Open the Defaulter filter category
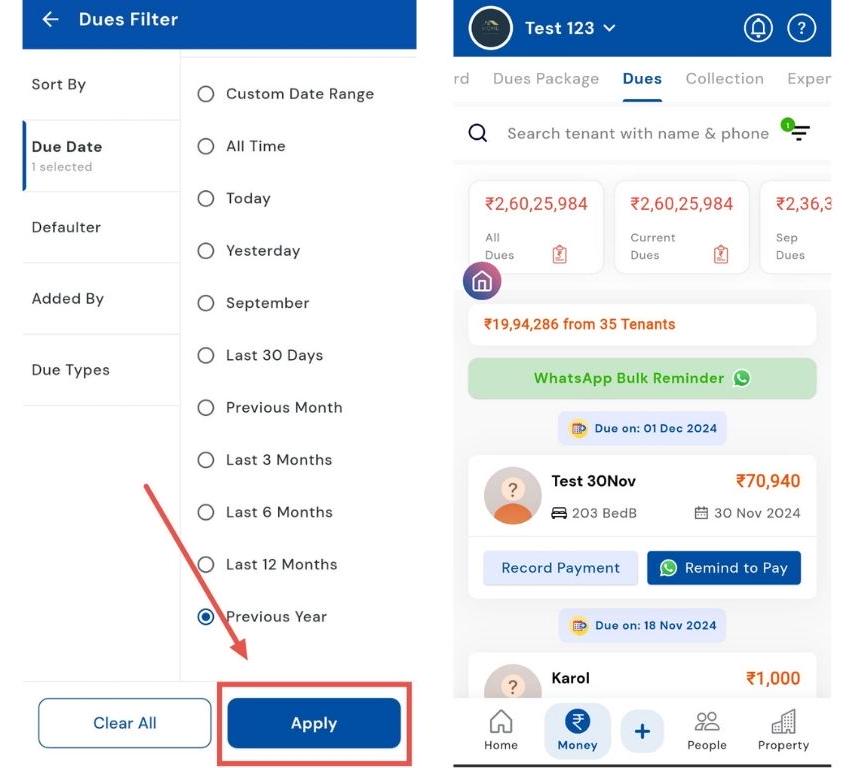 pyautogui.click(x=66, y=227)
